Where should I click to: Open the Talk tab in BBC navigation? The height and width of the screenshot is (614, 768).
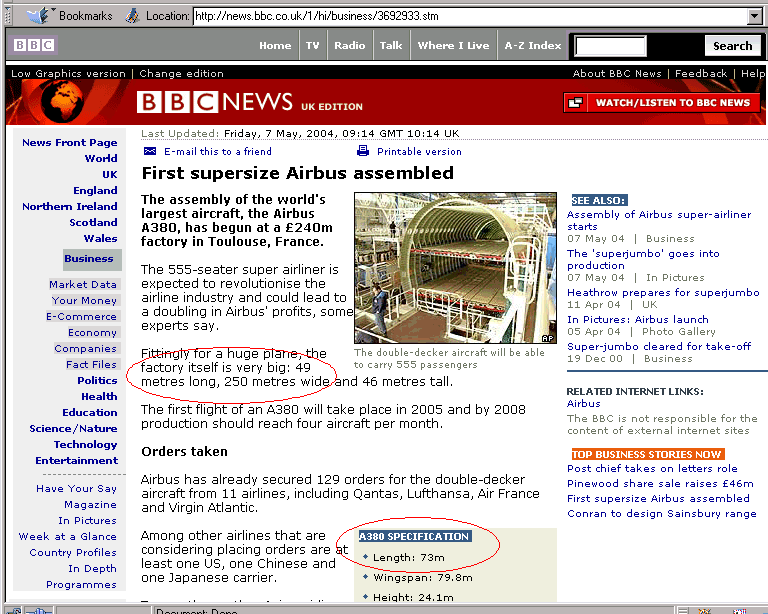pyautogui.click(x=391, y=46)
